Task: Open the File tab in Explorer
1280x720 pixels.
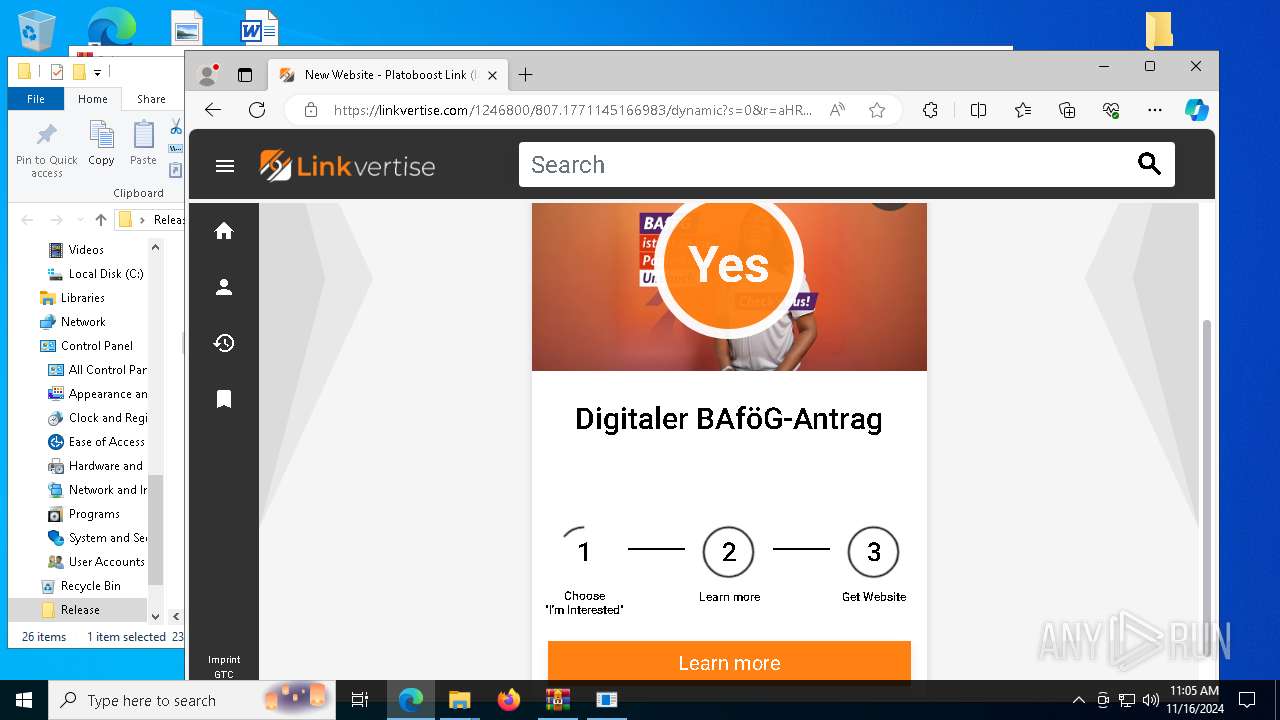Action: [36, 99]
